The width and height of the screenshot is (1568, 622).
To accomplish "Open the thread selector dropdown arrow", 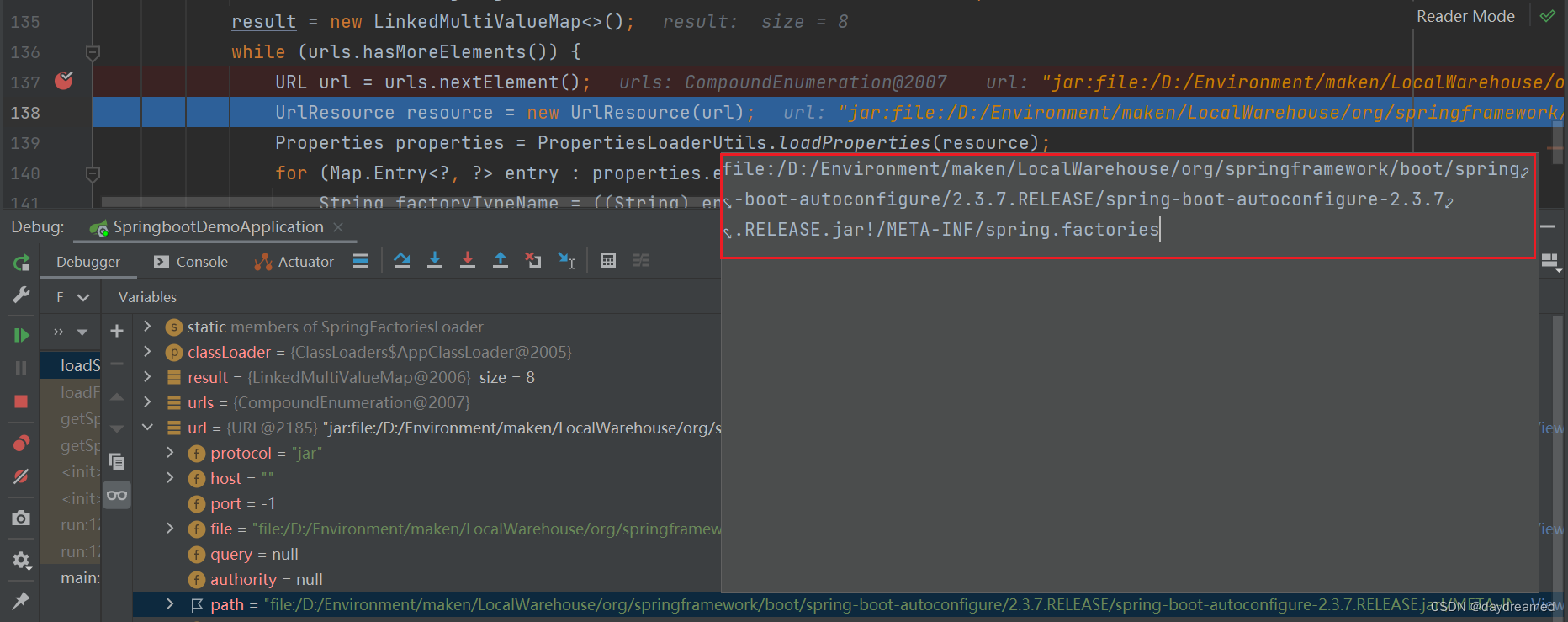I will [x=82, y=332].
